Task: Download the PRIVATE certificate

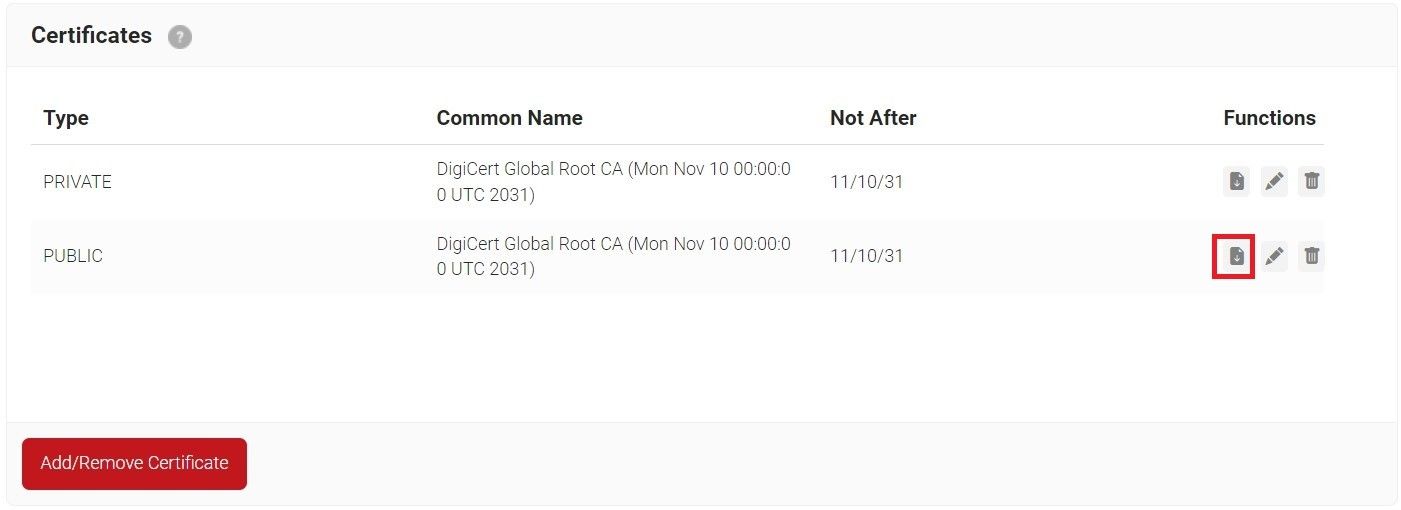Action: [x=1236, y=182]
